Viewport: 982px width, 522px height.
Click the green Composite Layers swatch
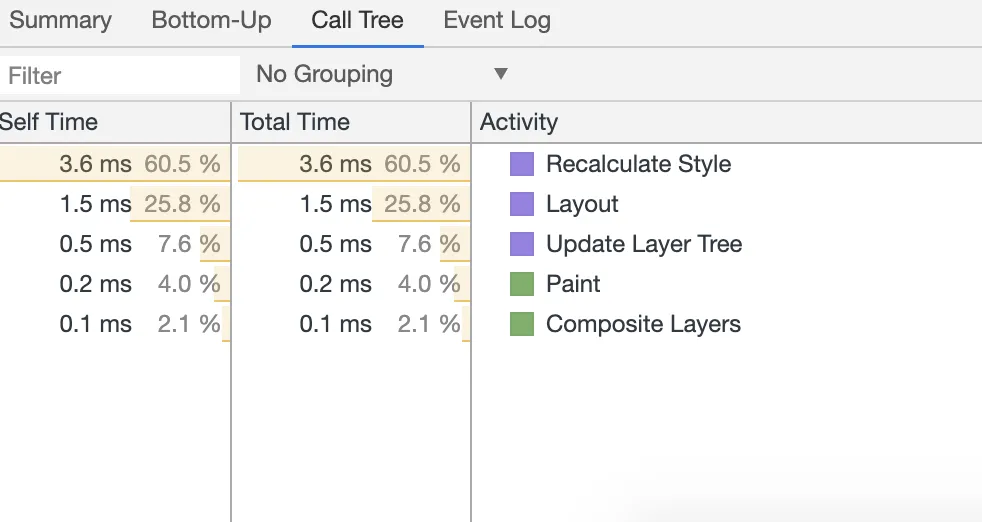point(522,325)
